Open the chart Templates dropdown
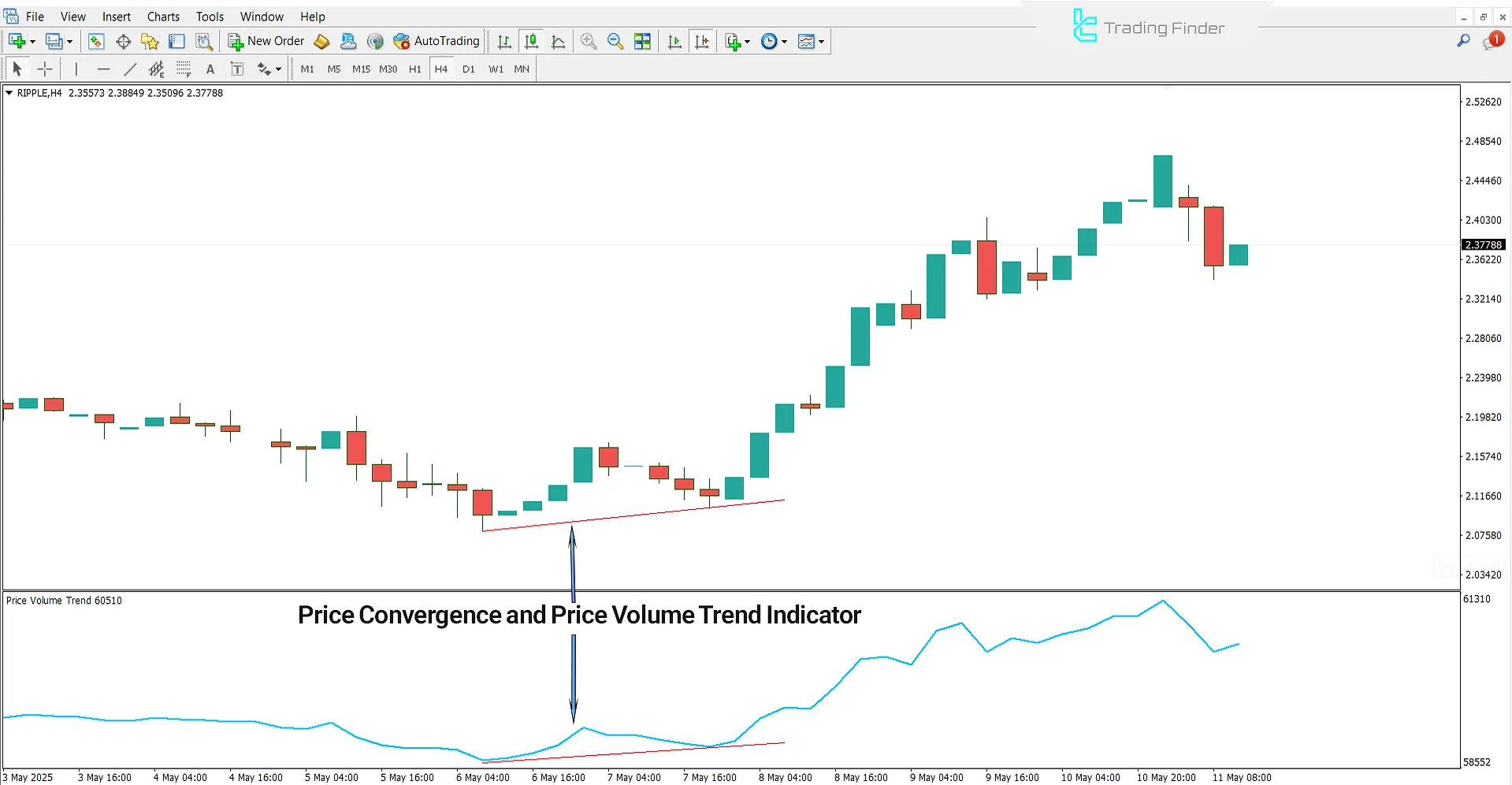Image resolution: width=1512 pixels, height=785 pixels. point(819,41)
